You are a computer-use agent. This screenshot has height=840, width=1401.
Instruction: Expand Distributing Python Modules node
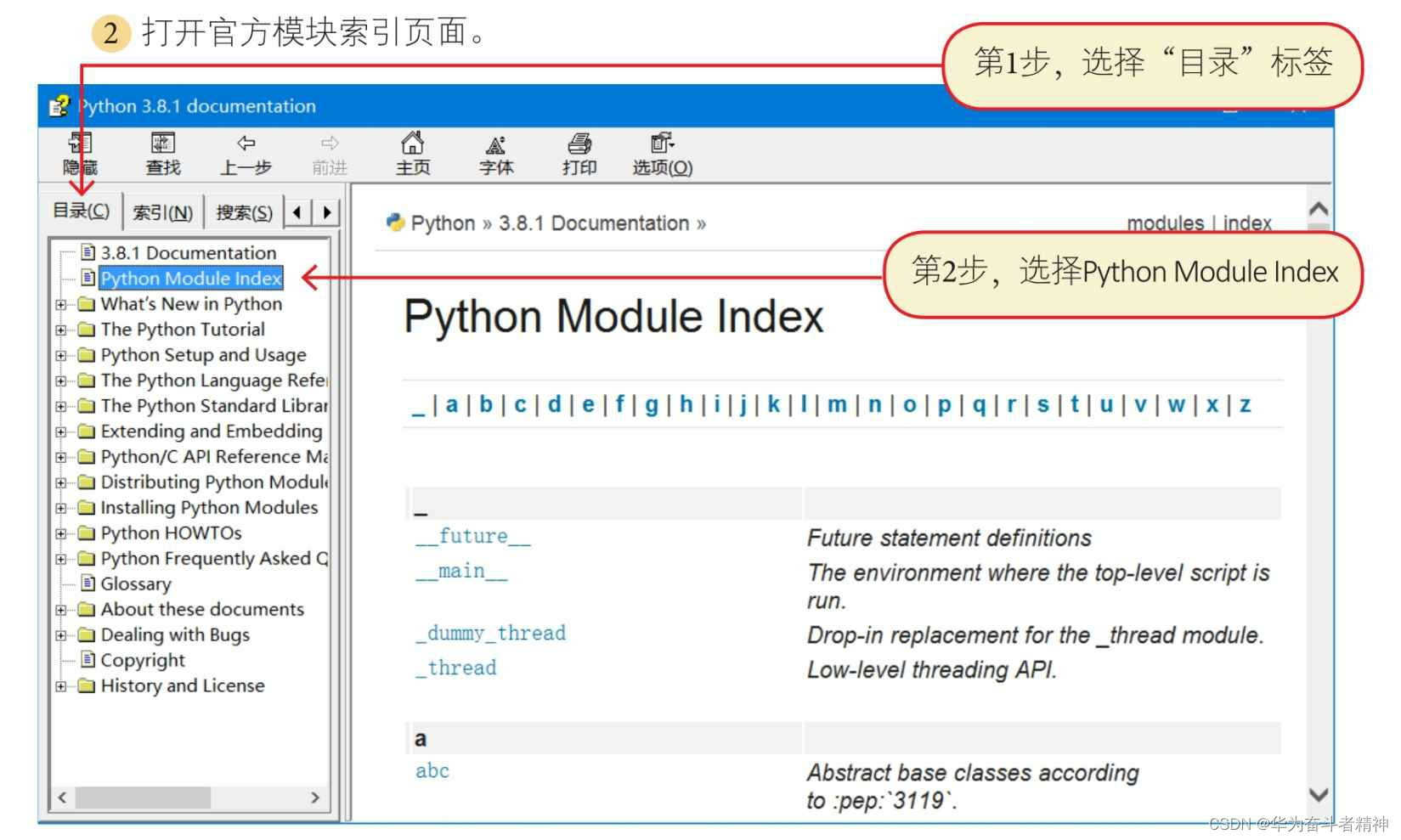(x=61, y=482)
